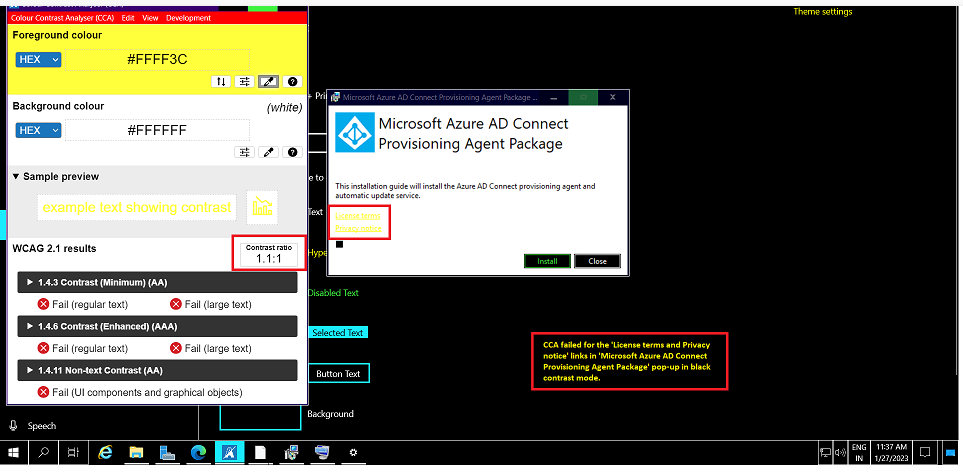Open the Edit menu in CCA
The width and height of the screenshot is (963, 472).
coord(128,18)
